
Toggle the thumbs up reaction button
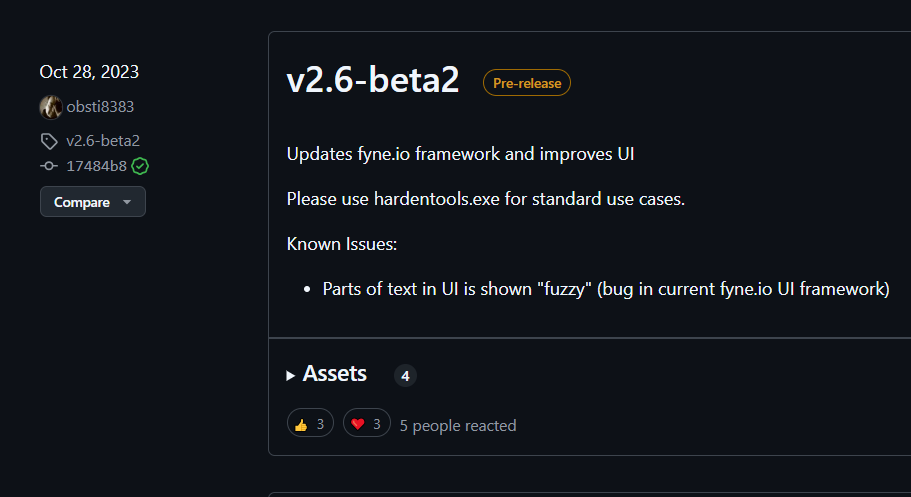click(310, 424)
